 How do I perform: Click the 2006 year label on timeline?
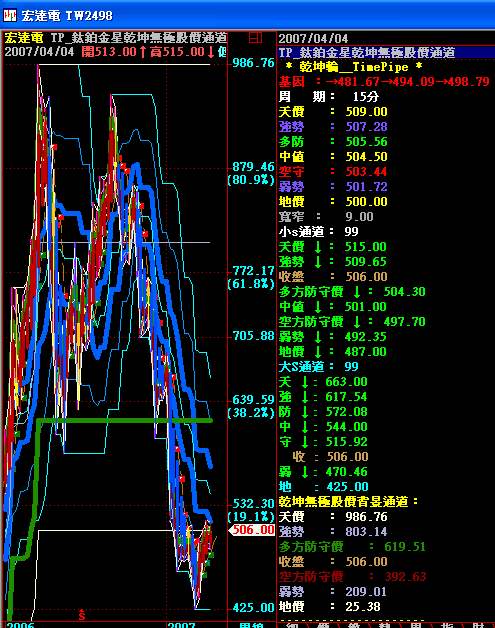20,625
